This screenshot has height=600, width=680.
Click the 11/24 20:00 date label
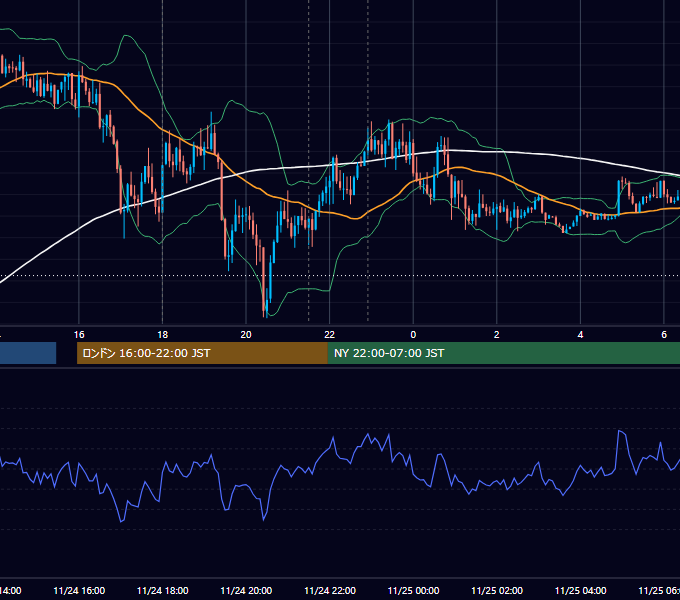point(246,590)
